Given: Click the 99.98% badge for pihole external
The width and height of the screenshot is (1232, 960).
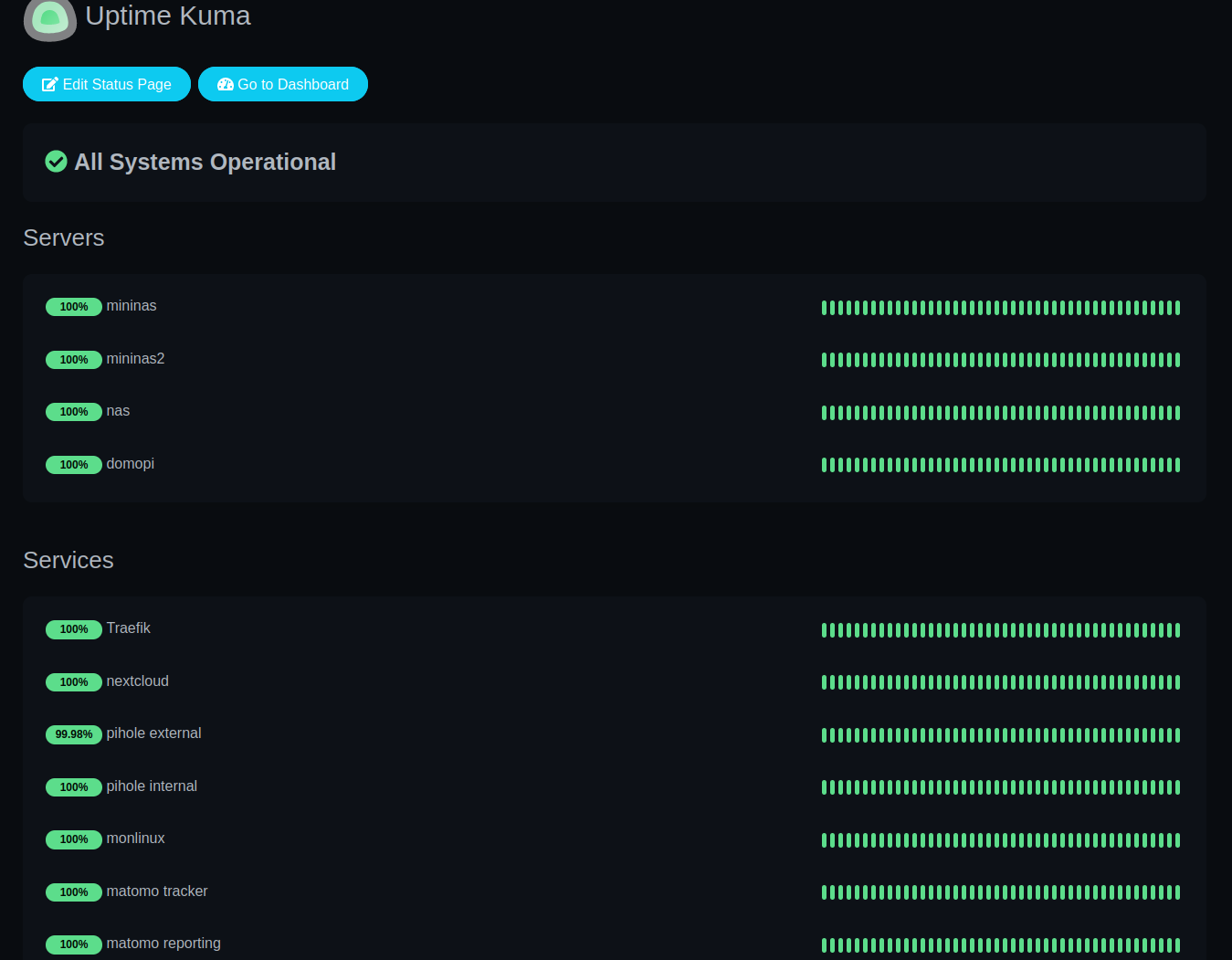Looking at the screenshot, I should tap(74, 734).
